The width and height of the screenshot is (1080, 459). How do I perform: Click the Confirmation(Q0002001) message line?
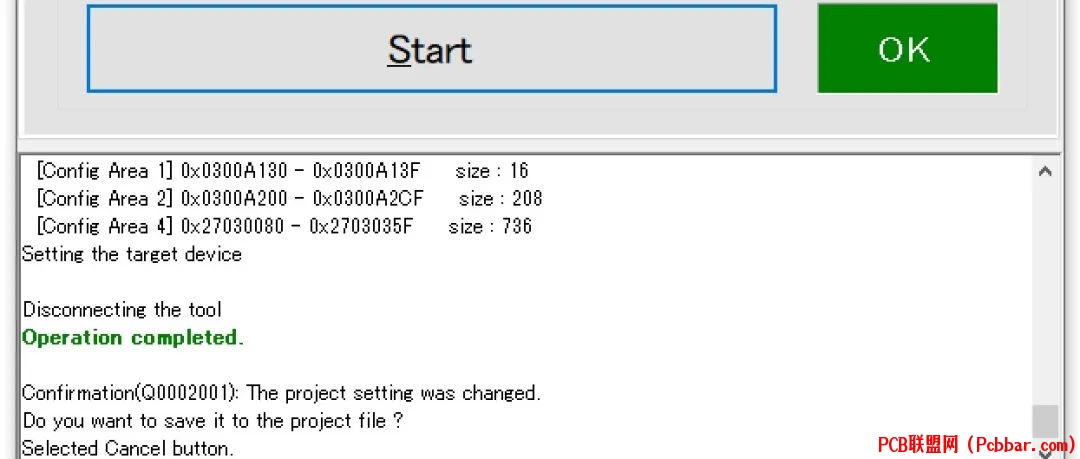pyautogui.click(x=281, y=393)
